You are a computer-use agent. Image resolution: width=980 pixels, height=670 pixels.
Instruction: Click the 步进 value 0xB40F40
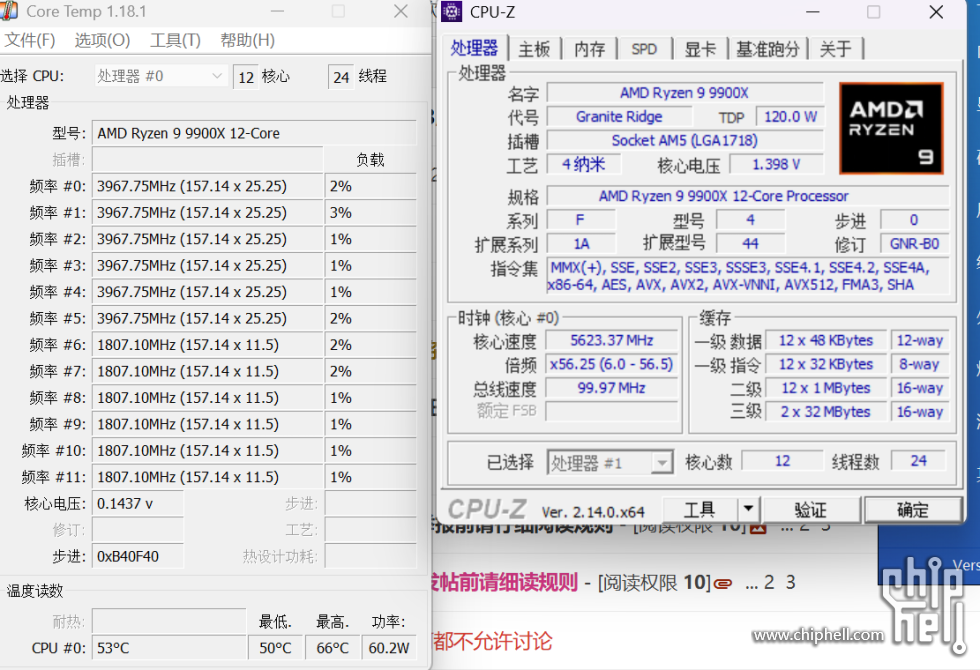point(138,557)
